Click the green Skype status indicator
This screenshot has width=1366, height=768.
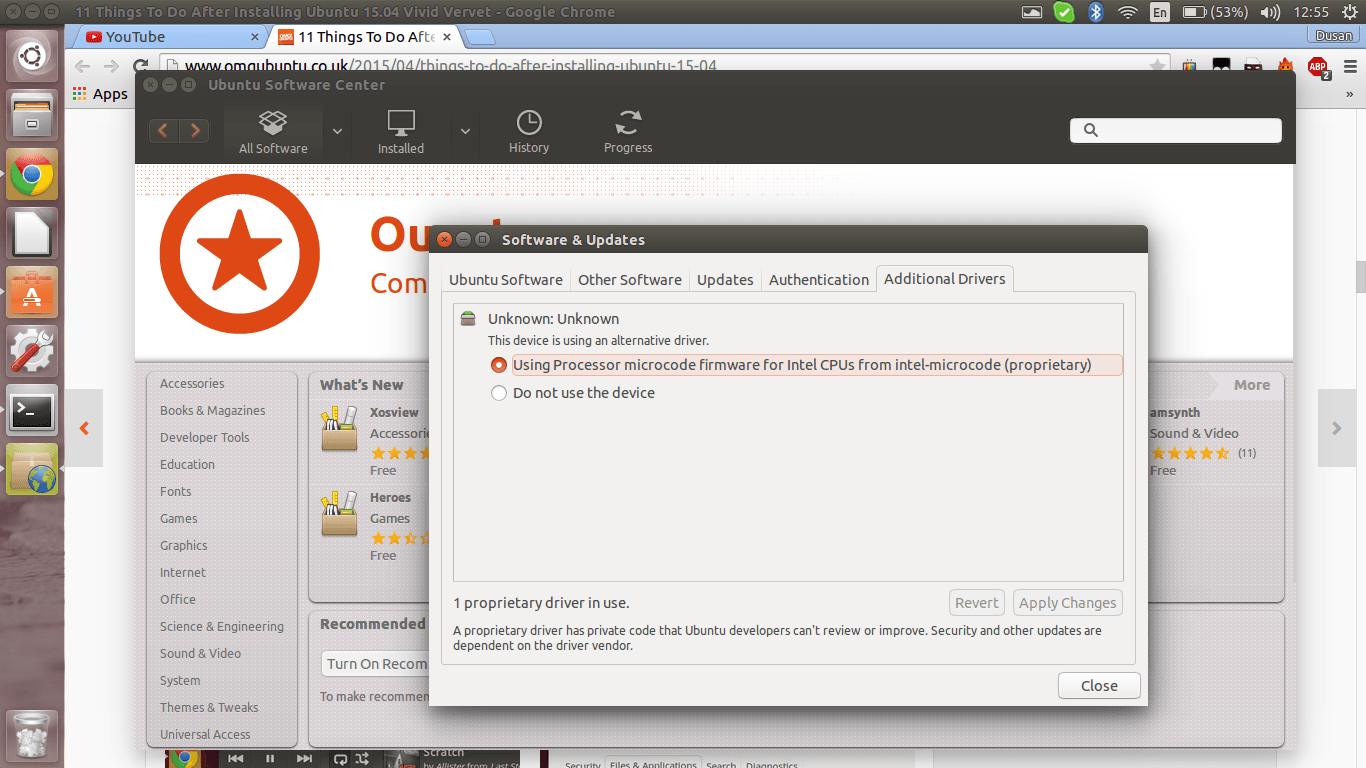pyautogui.click(x=1064, y=12)
